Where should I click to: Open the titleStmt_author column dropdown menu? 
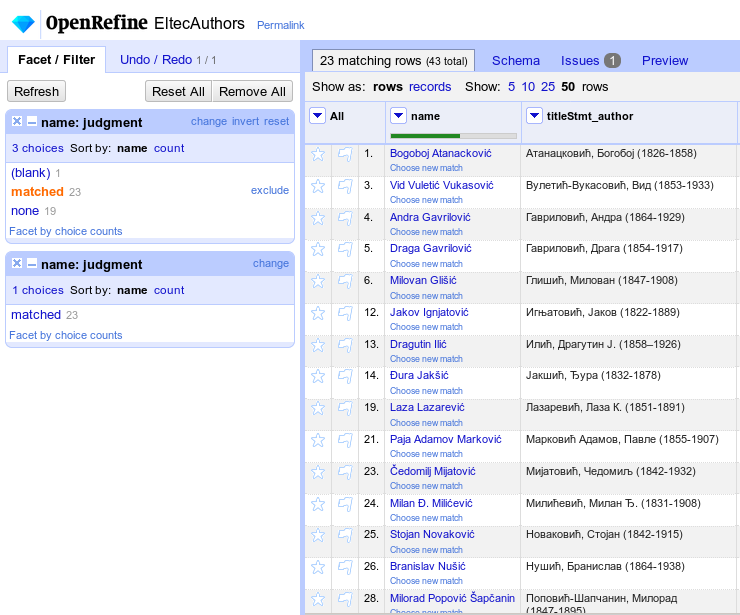[x=534, y=116]
